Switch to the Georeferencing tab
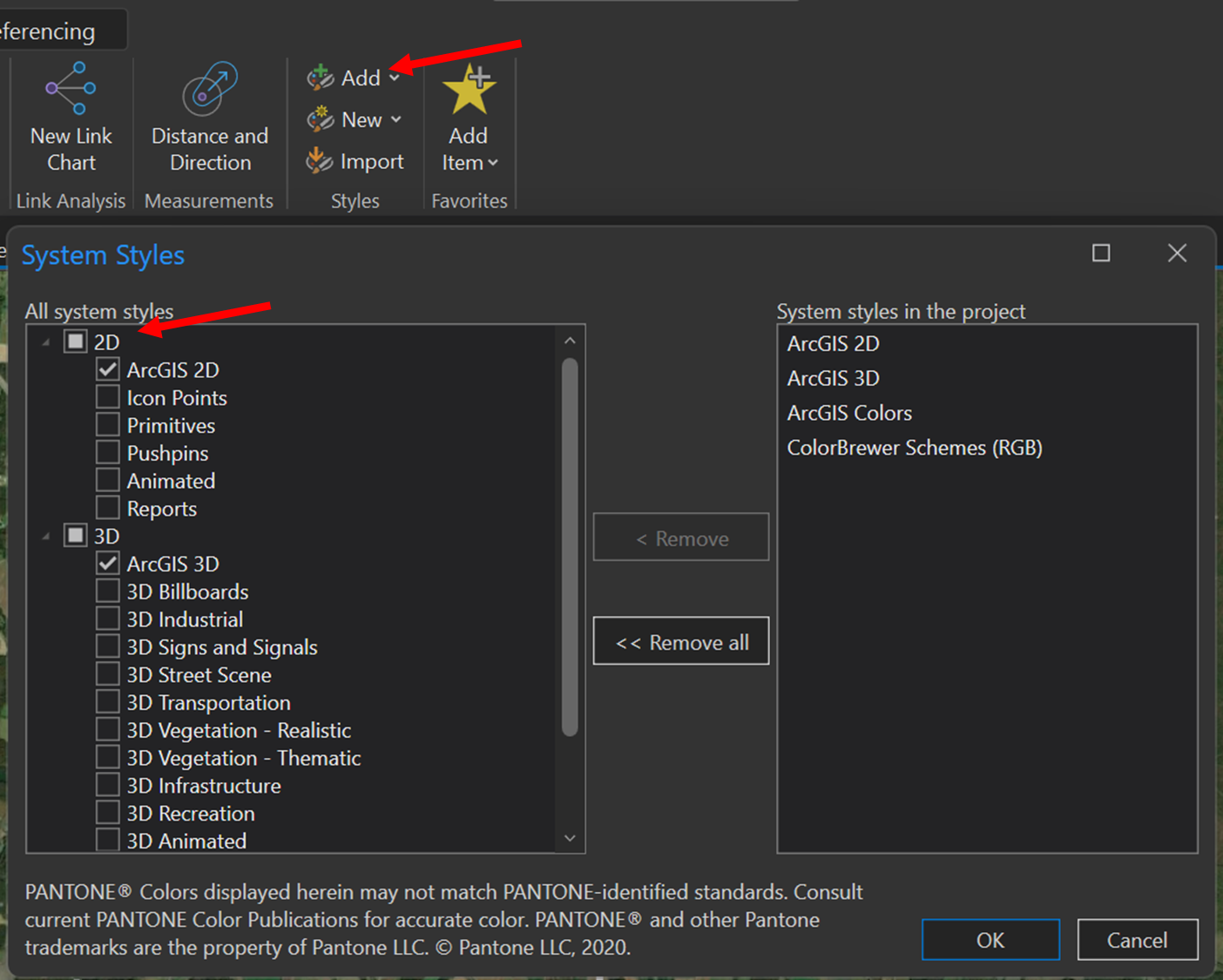The image size is (1223, 980). pos(48,29)
